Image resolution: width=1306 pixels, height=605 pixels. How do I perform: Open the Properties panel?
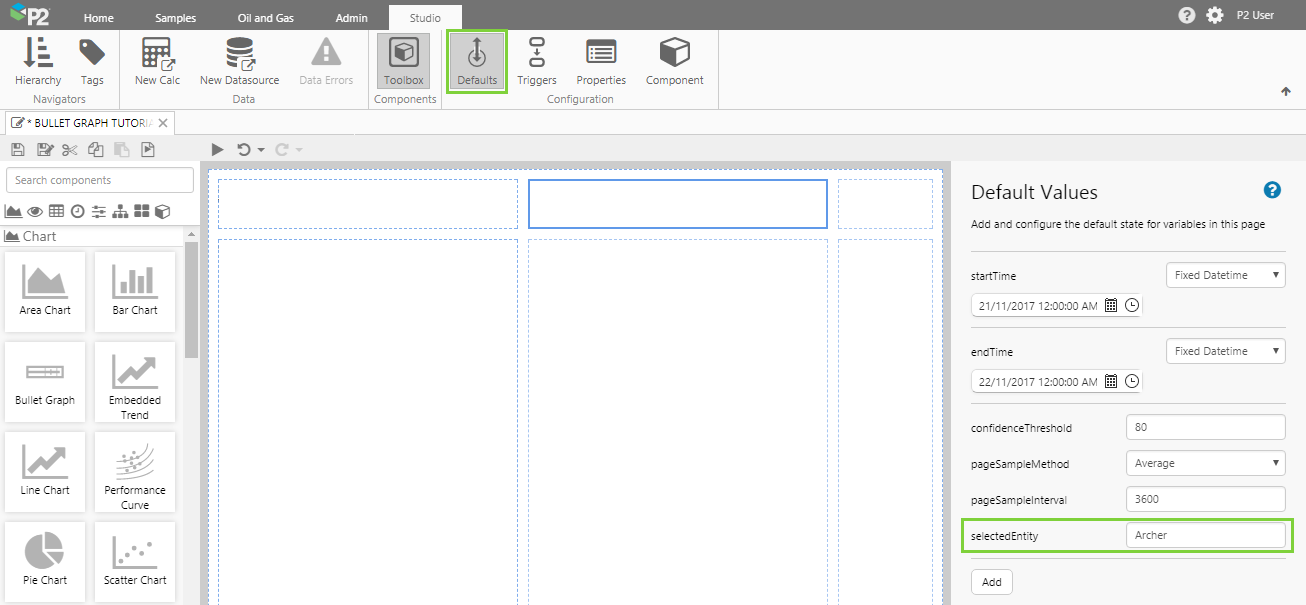click(x=601, y=62)
